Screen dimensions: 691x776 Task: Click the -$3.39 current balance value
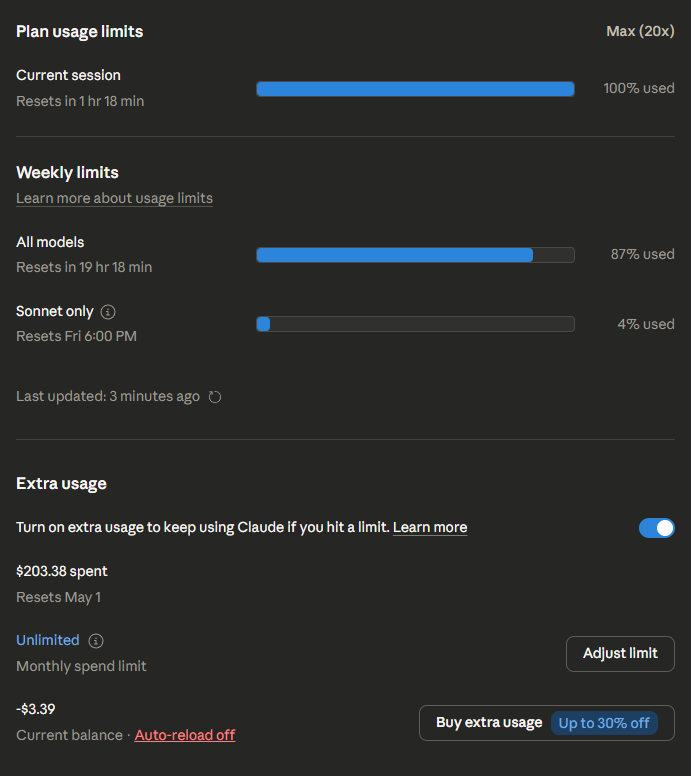36,709
